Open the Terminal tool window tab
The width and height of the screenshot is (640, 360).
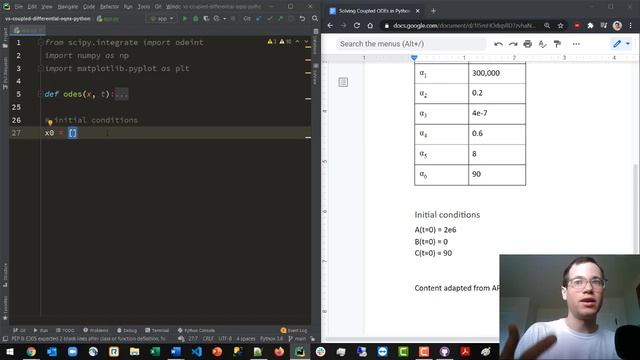tap(157, 330)
